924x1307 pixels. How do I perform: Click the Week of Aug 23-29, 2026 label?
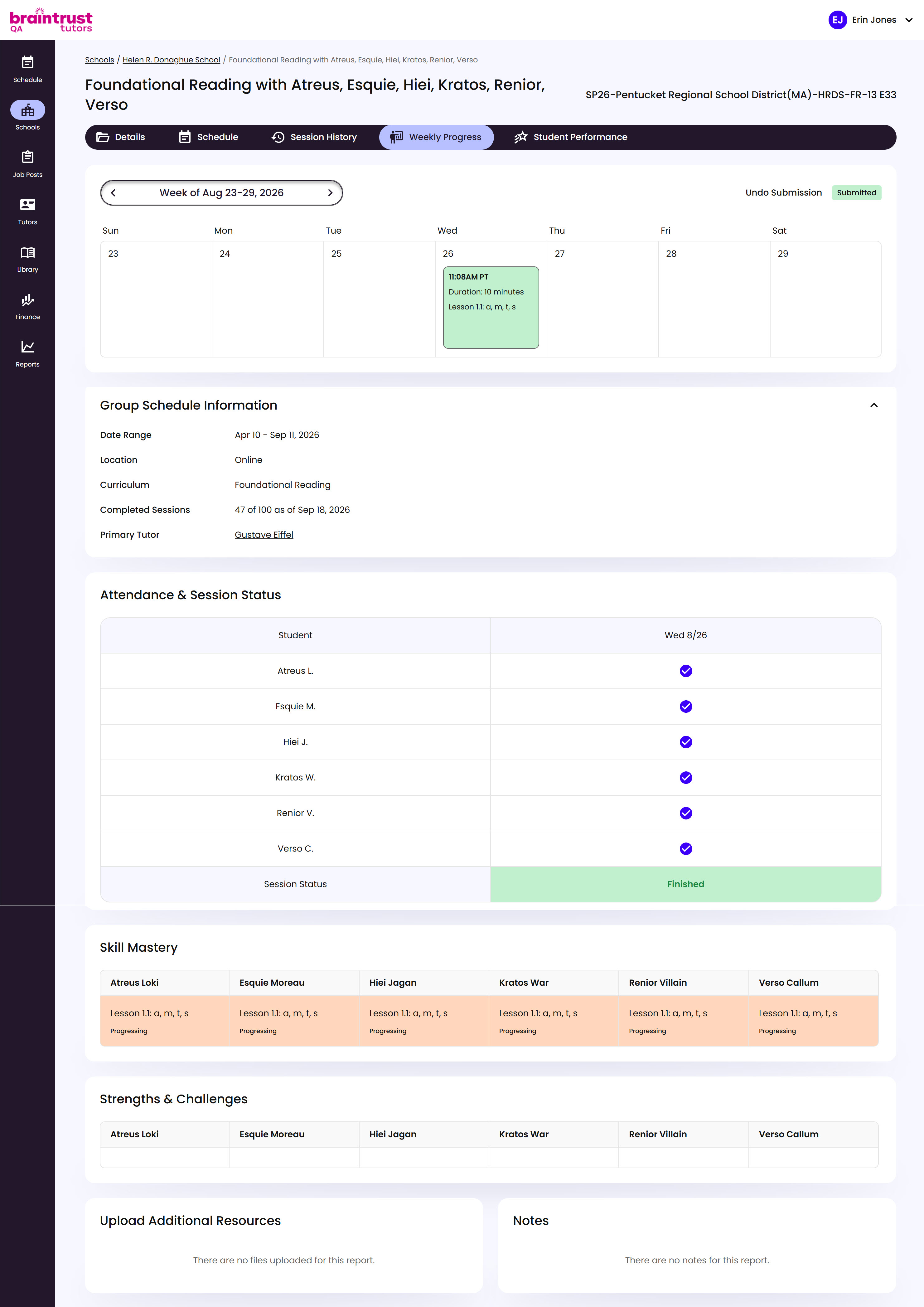221,193
